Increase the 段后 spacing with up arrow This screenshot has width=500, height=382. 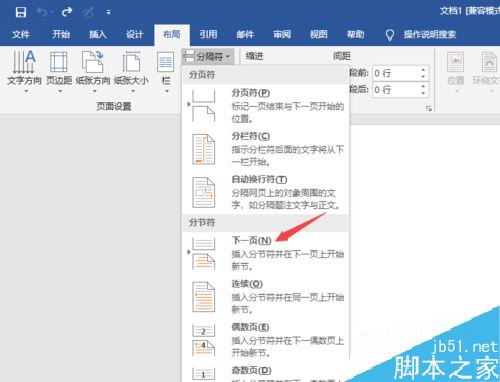[423, 86]
